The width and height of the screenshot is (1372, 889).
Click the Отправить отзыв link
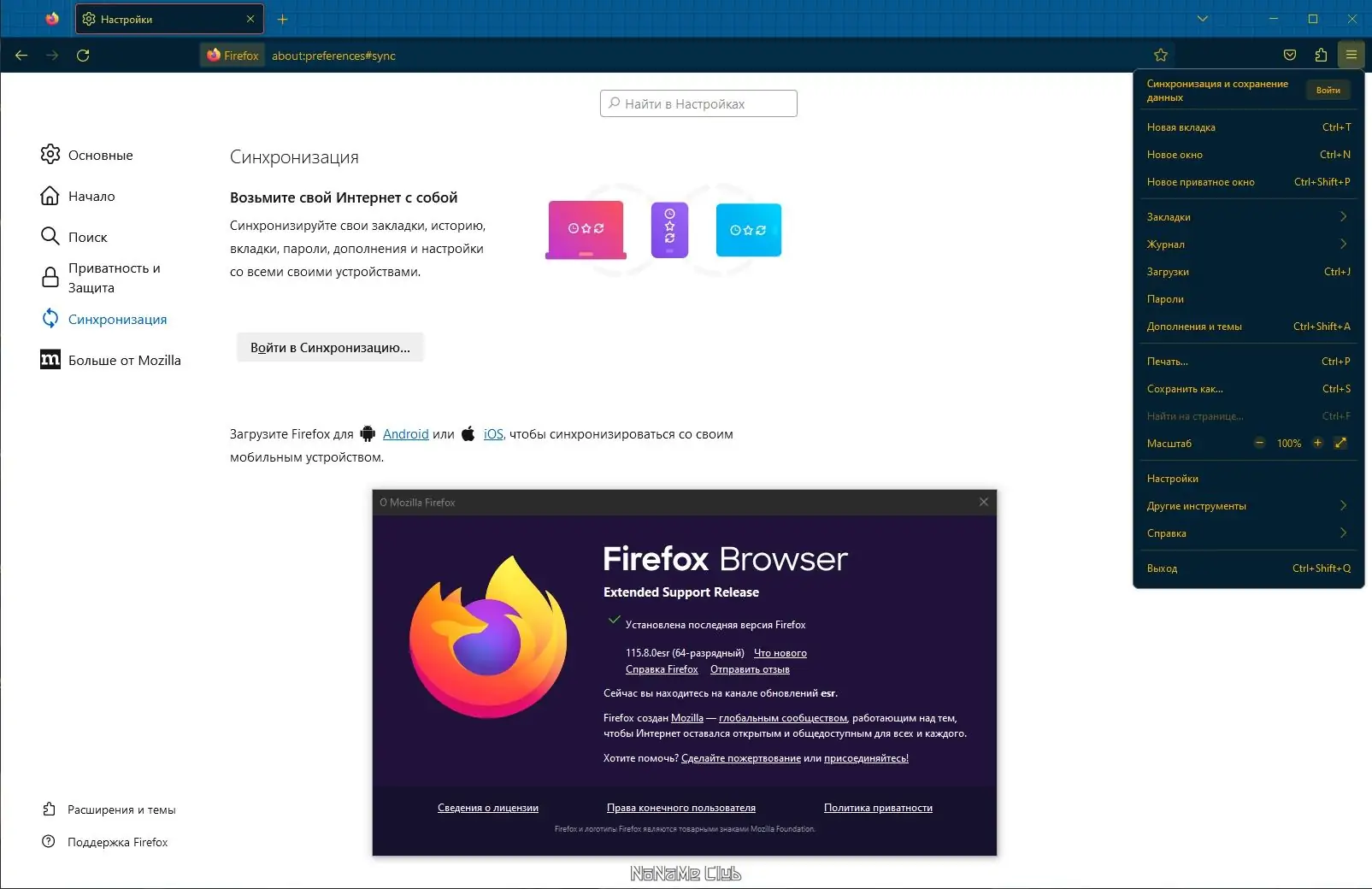(x=750, y=669)
